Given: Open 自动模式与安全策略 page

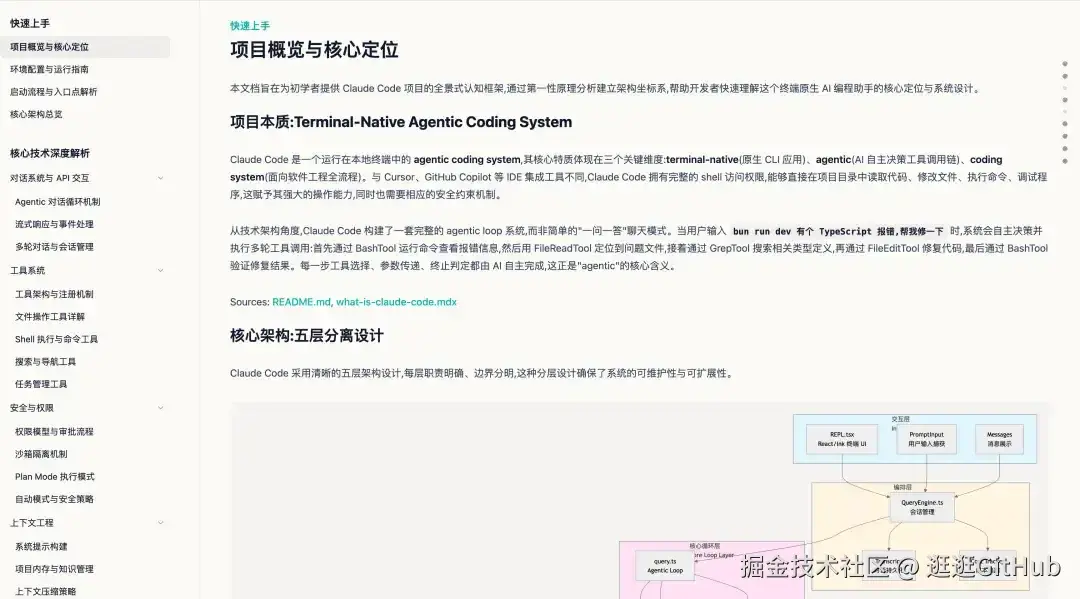Looking at the screenshot, I should (x=54, y=499).
